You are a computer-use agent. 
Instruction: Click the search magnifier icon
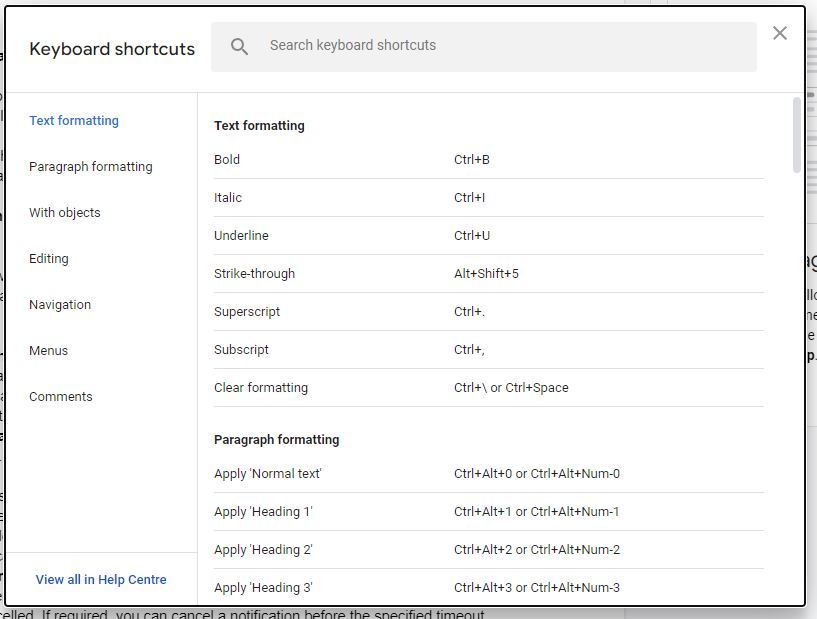click(239, 45)
